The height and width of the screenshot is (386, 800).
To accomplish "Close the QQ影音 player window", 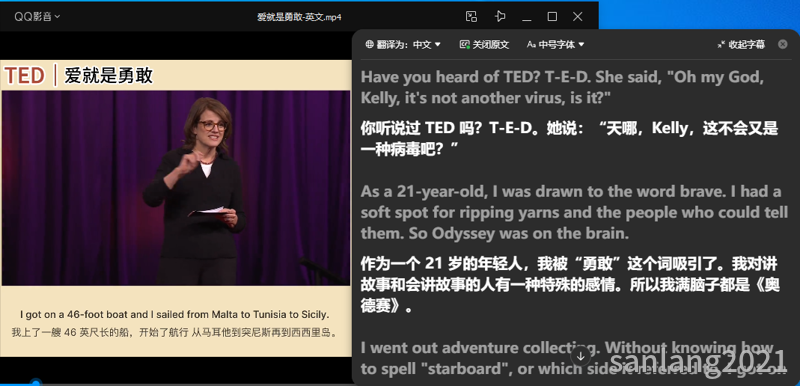I will coord(578,16).
